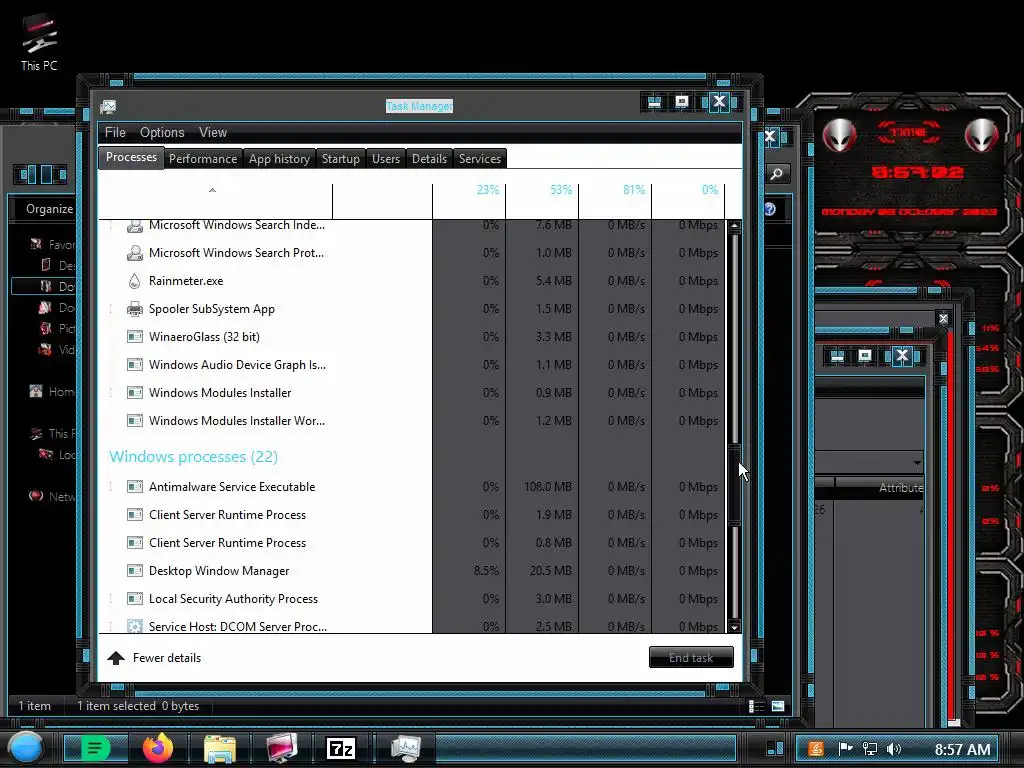The height and width of the screenshot is (768, 1024).
Task: Expand the Local Security Authority Process row
Action: [x=110, y=599]
